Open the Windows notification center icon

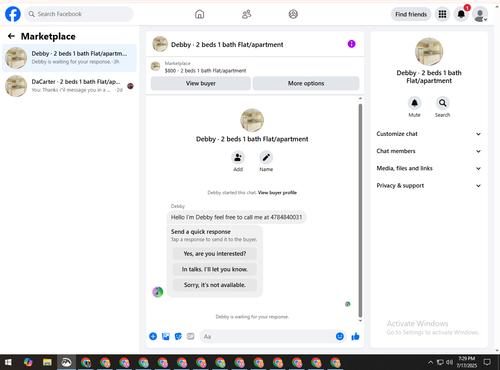[x=487, y=362]
